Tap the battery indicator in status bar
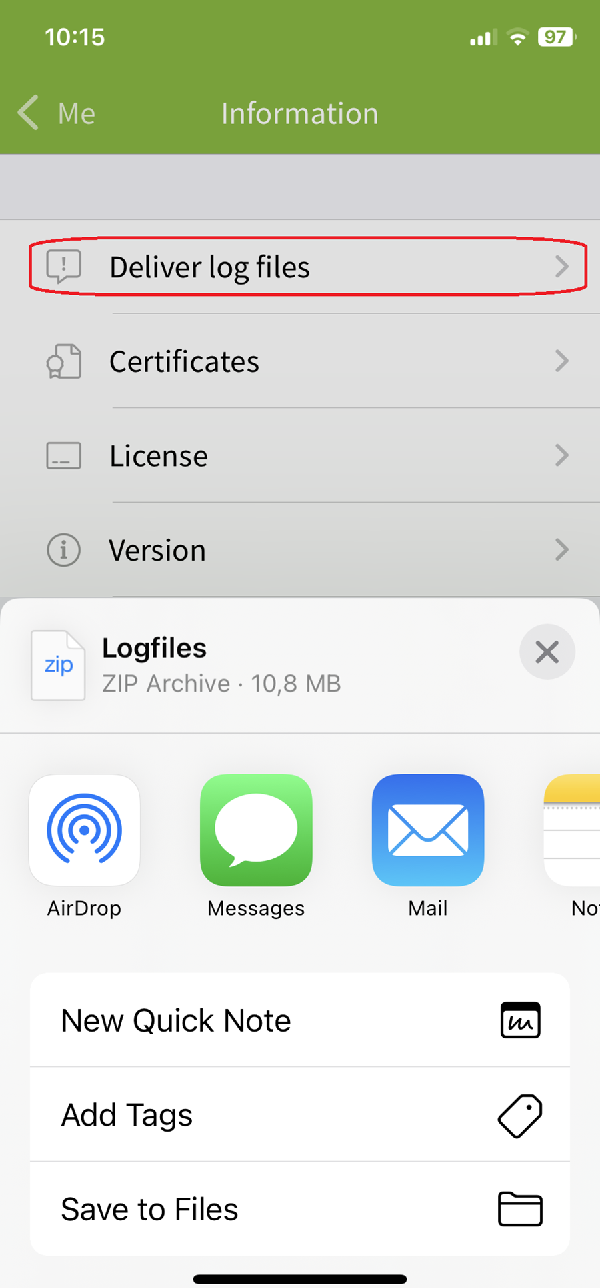Viewport: 600px width, 1288px height. tap(555, 38)
